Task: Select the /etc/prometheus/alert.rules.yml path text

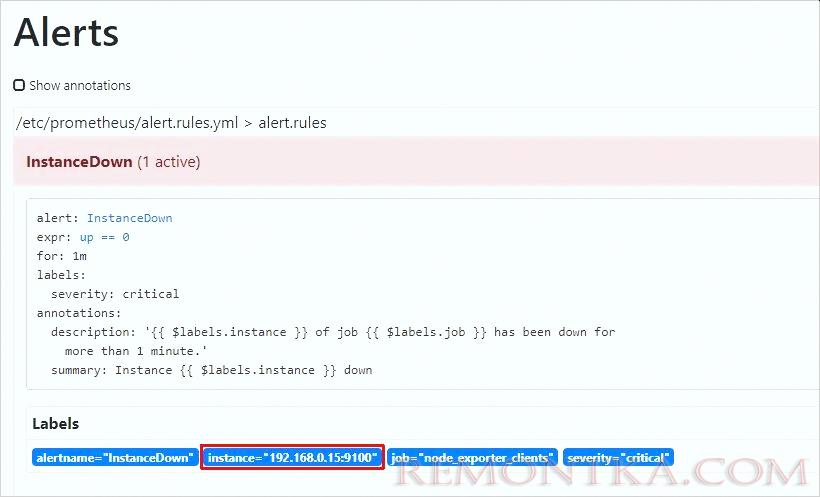Action: (127, 123)
